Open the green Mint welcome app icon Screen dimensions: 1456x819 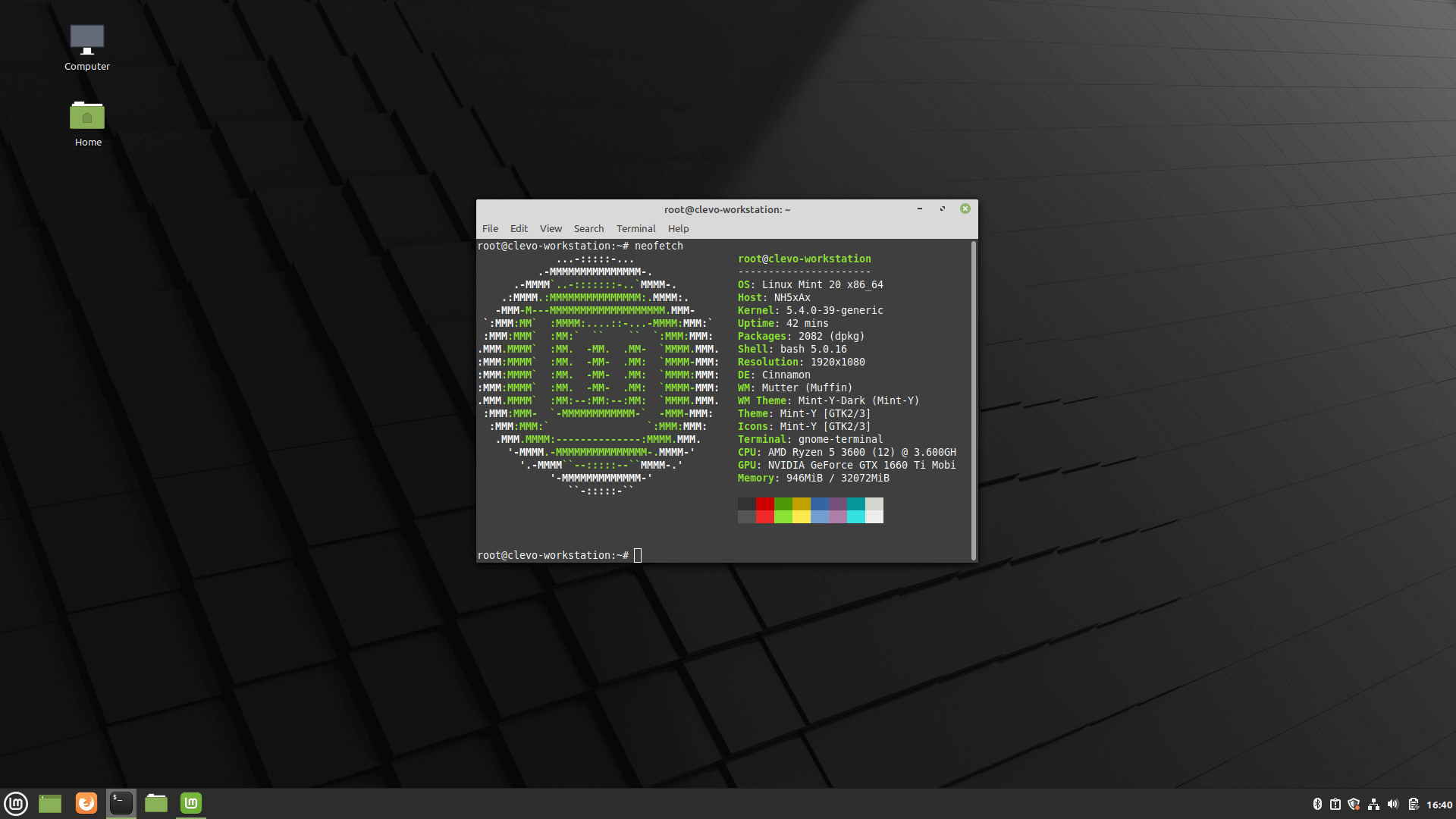(190, 803)
